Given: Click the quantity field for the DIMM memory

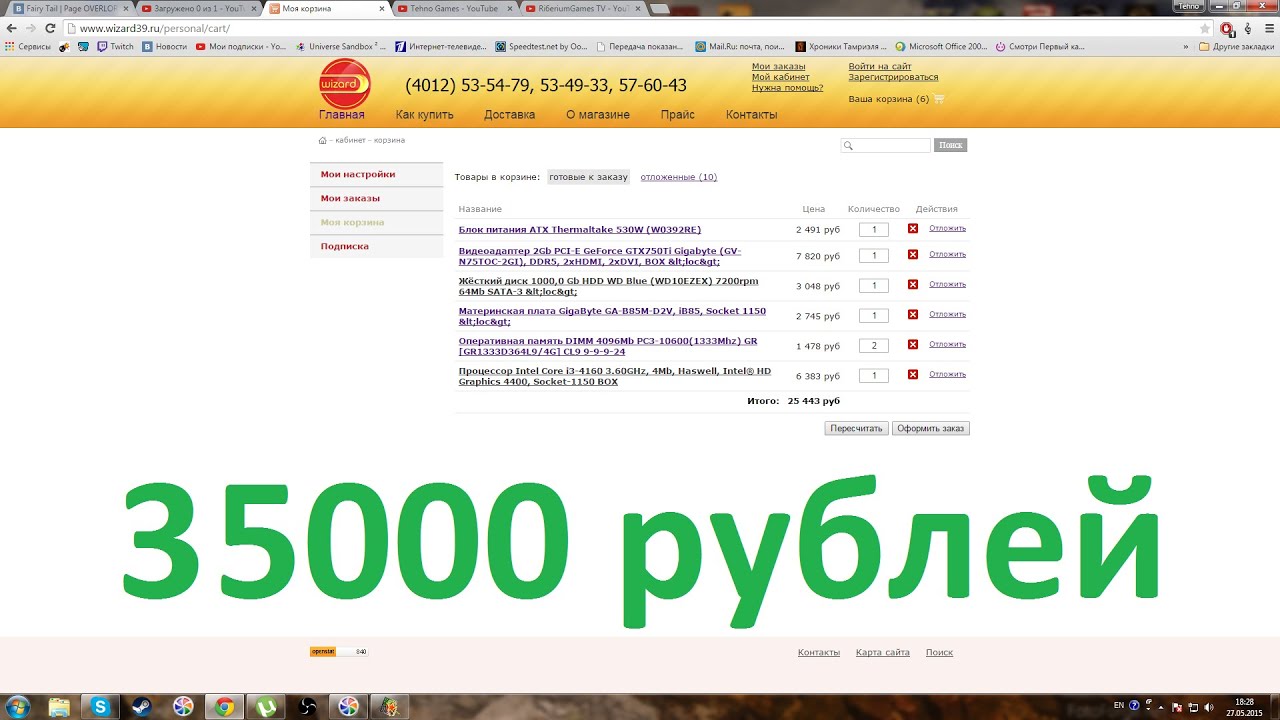Looking at the screenshot, I should point(873,346).
